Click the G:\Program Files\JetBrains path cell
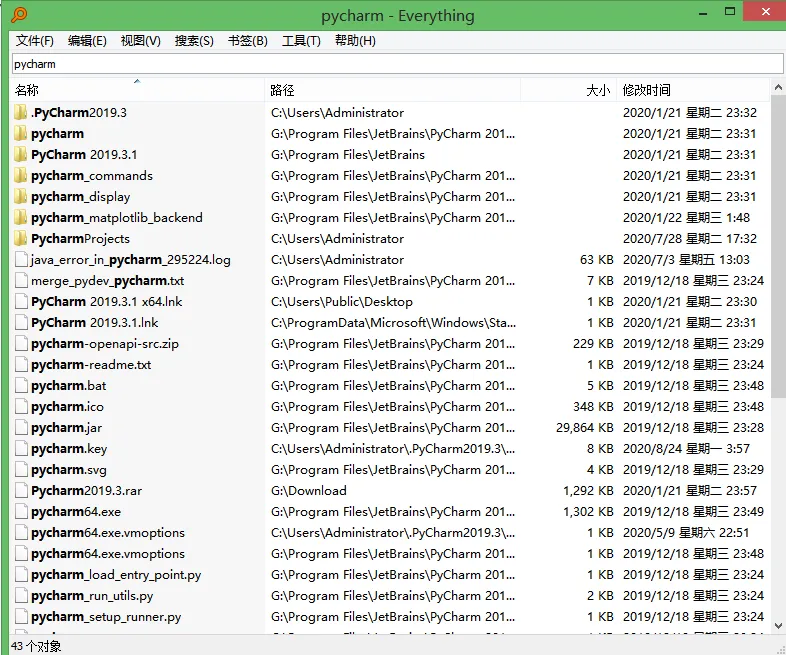 click(x=348, y=154)
